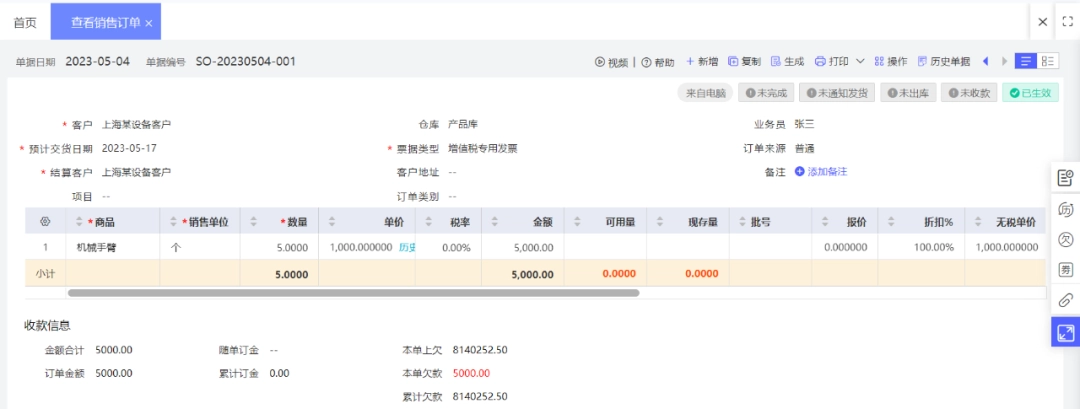Image resolution: width=1080 pixels, height=409 pixels.
Task: Toggle the fullscreen icon at top right
Action: click(x=1068, y=21)
